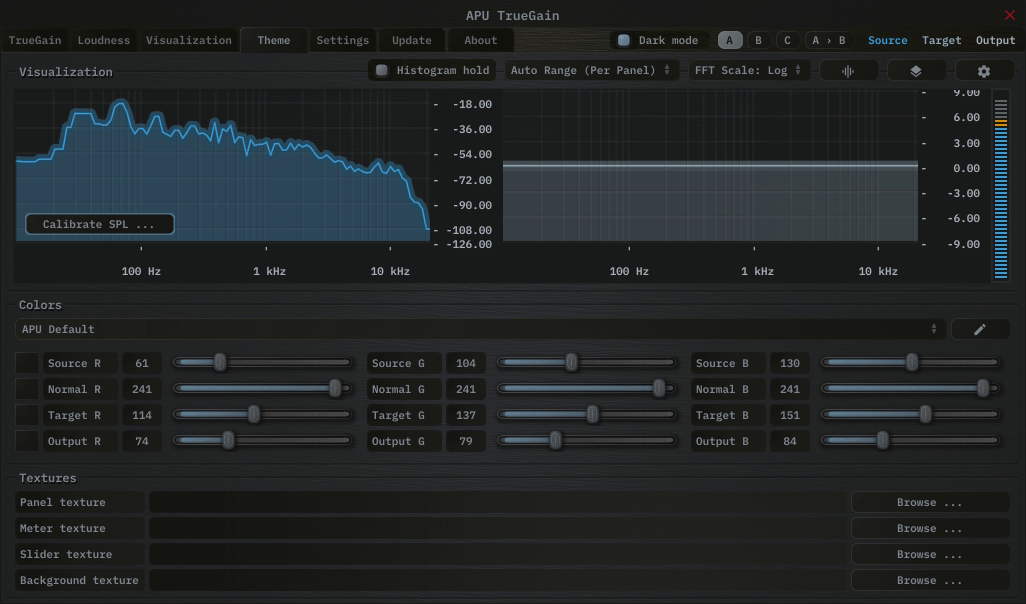This screenshot has height=604, width=1026.
Task: Click the Source R color swatch
Action: point(27,363)
